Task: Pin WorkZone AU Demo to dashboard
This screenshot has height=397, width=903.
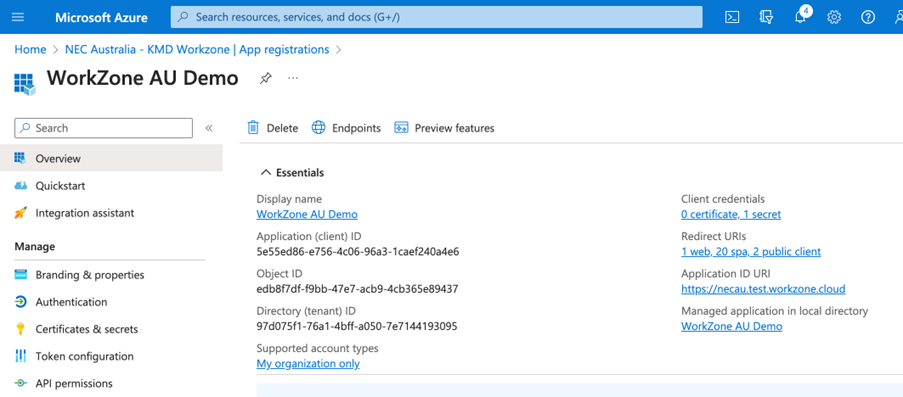Action: 265,78
